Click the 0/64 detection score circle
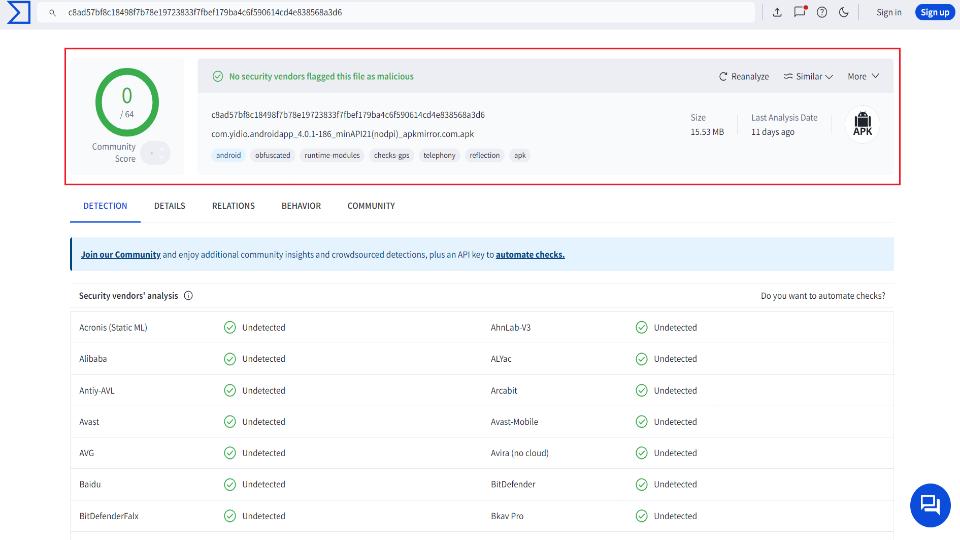The image size is (960, 540). (x=127, y=102)
